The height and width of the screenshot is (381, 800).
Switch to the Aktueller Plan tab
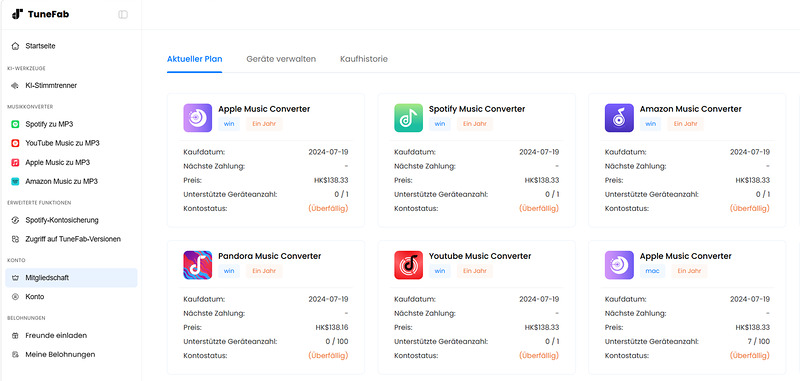[x=194, y=59]
